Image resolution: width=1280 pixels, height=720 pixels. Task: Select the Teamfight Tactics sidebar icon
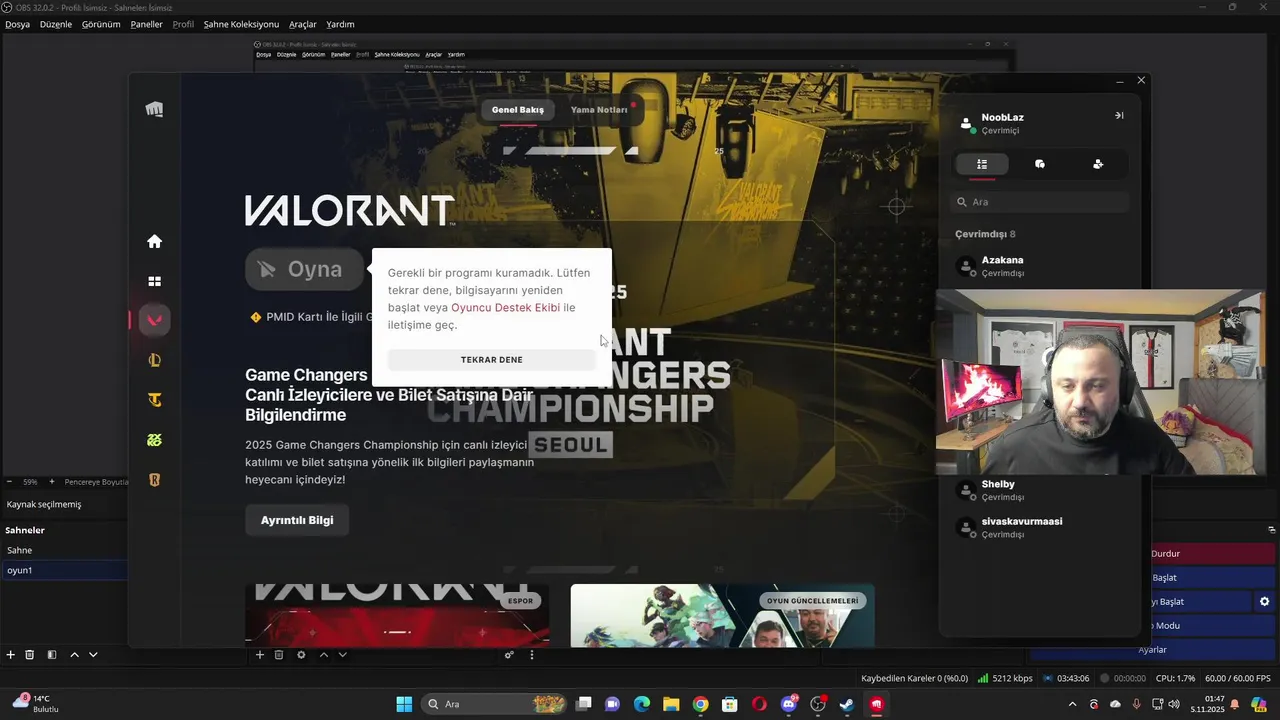tap(154, 400)
